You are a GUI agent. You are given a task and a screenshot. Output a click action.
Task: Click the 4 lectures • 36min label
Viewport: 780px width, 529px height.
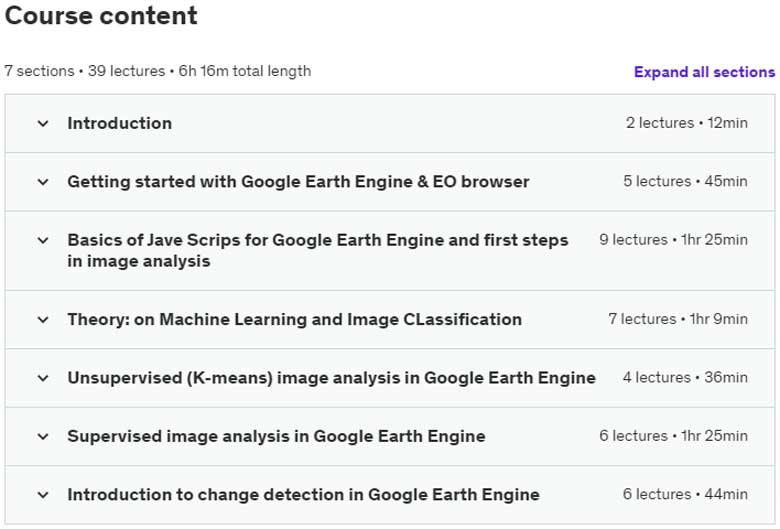[685, 377]
